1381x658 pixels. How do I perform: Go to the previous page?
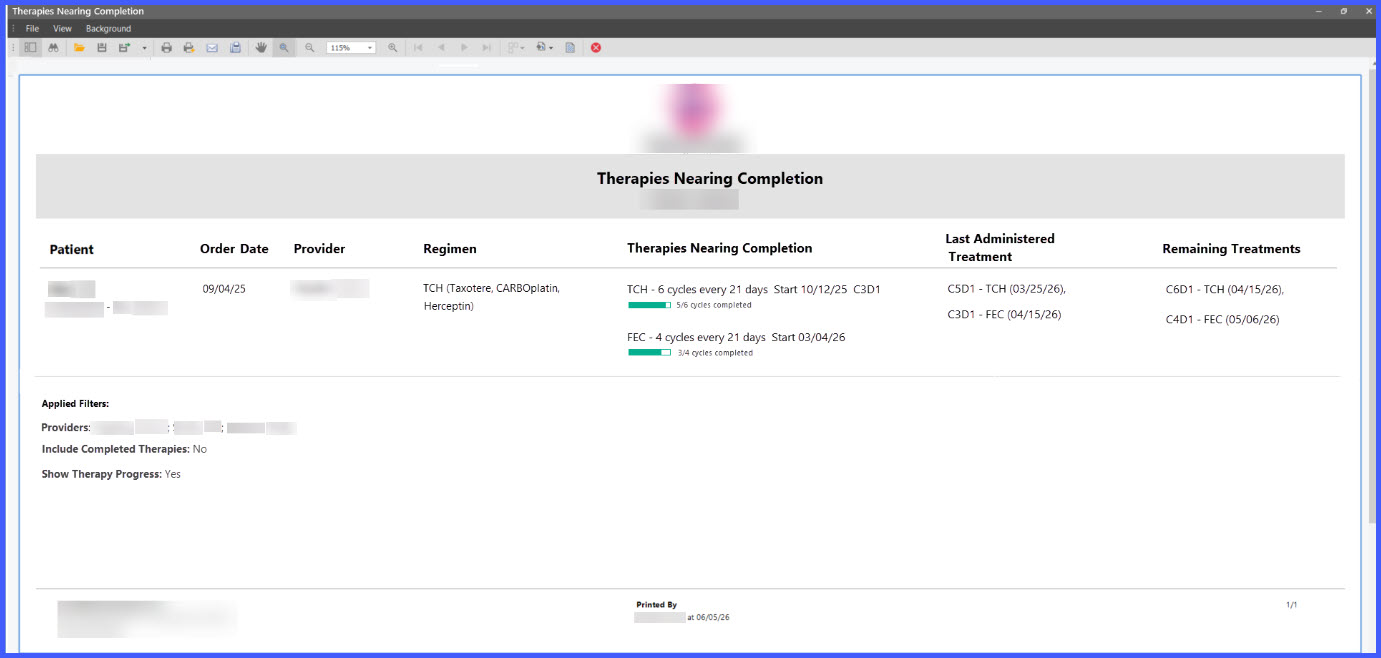tap(441, 47)
